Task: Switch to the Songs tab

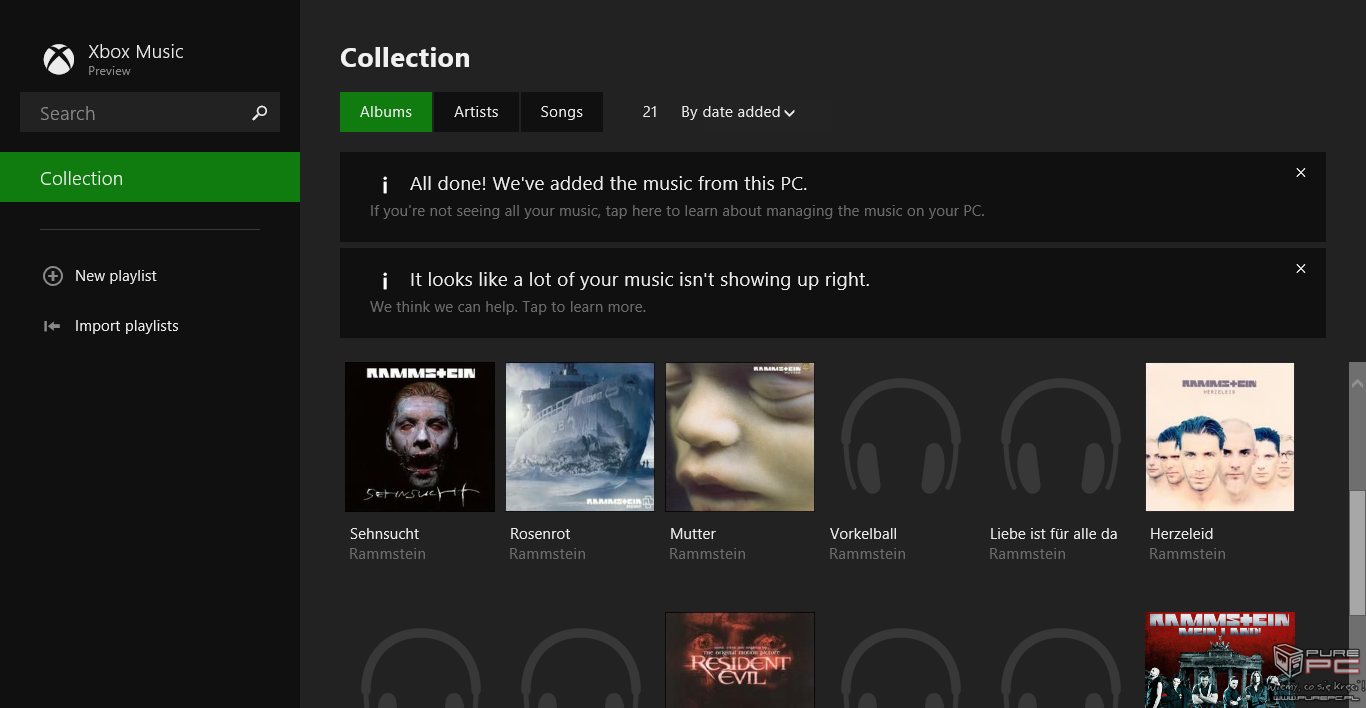Action: click(x=561, y=112)
